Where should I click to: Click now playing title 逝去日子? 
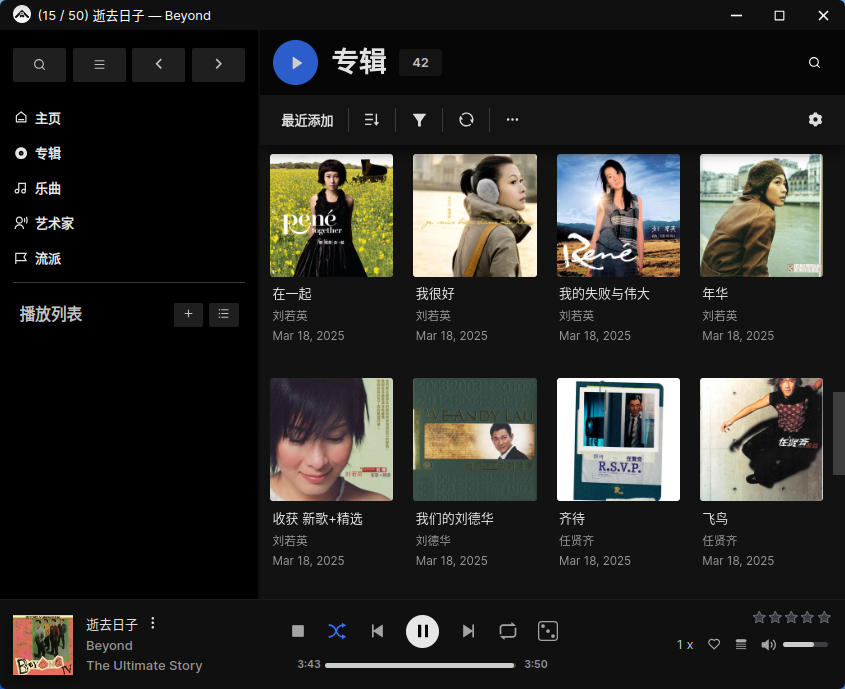pos(112,624)
